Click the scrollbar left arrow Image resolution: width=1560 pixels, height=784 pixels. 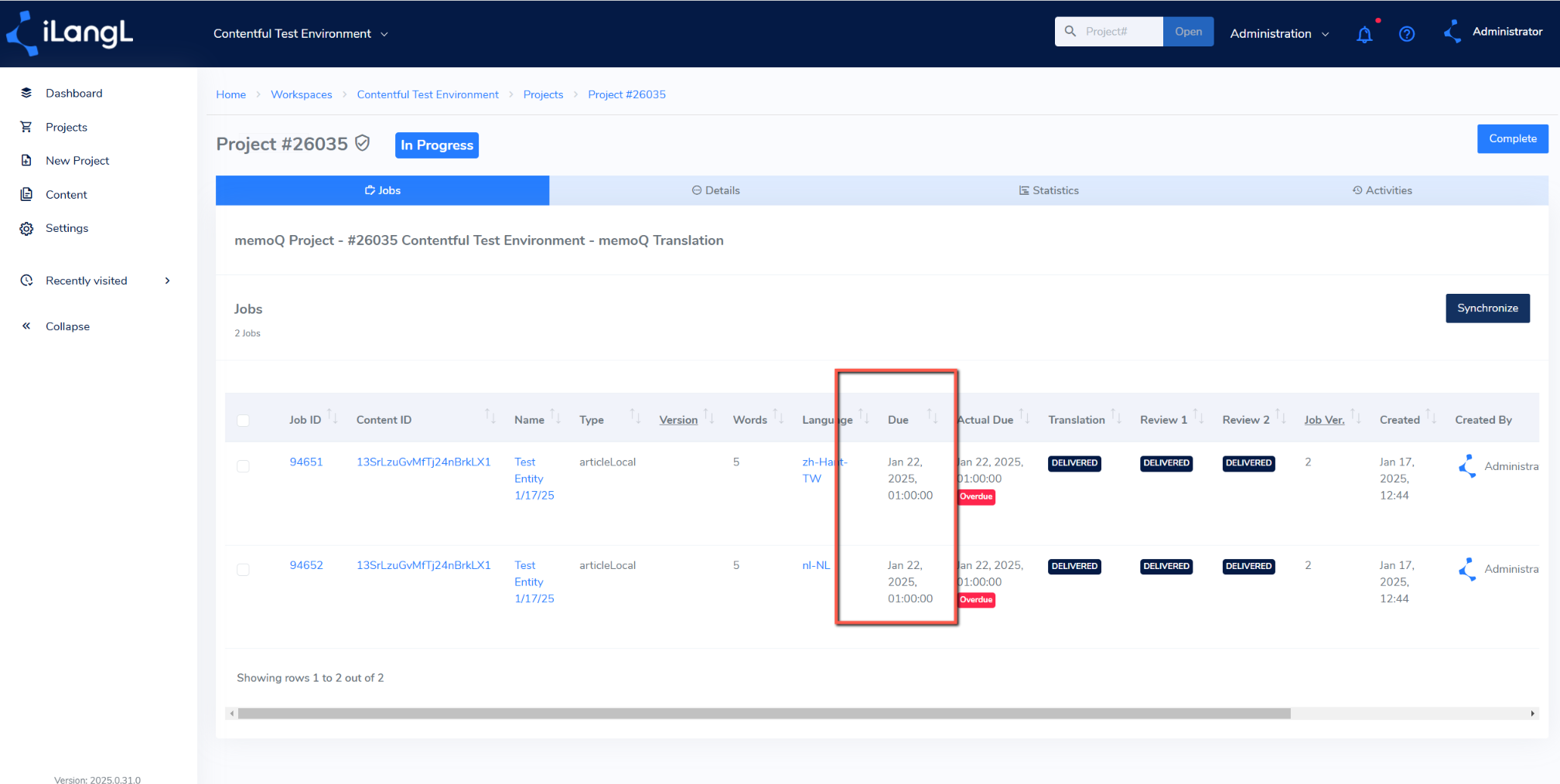[x=231, y=714]
